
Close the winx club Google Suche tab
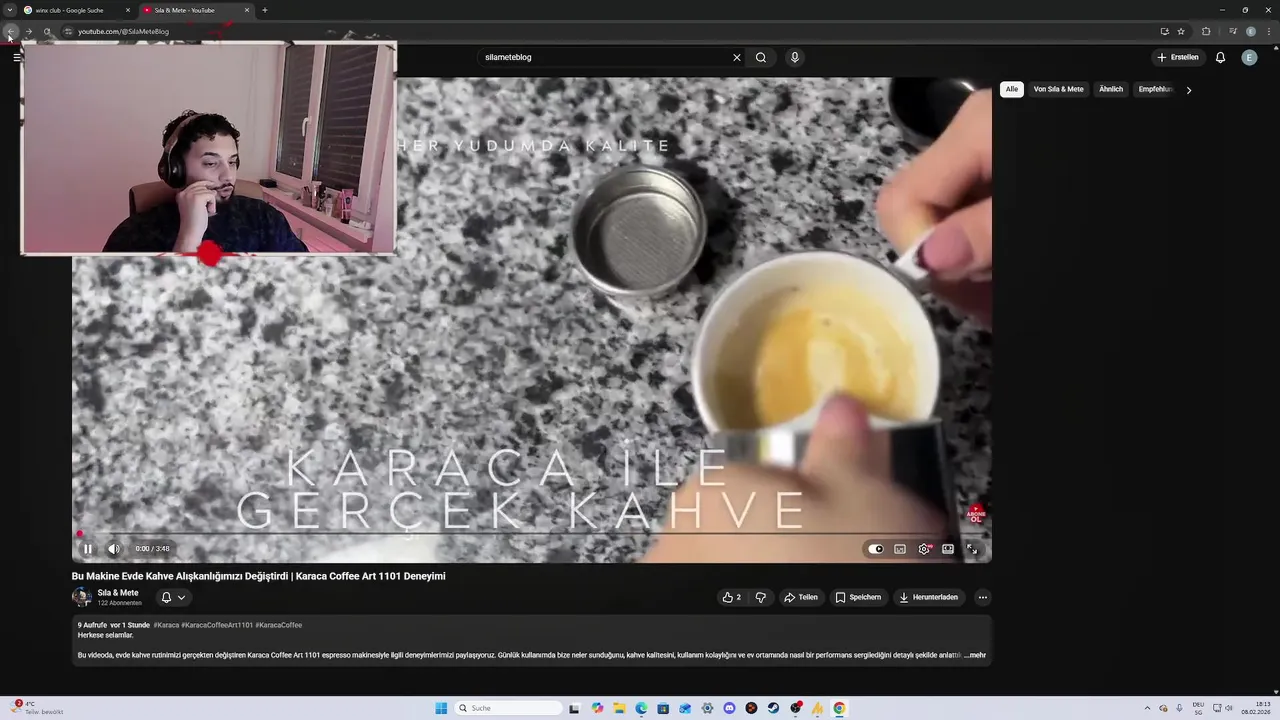[128, 10]
